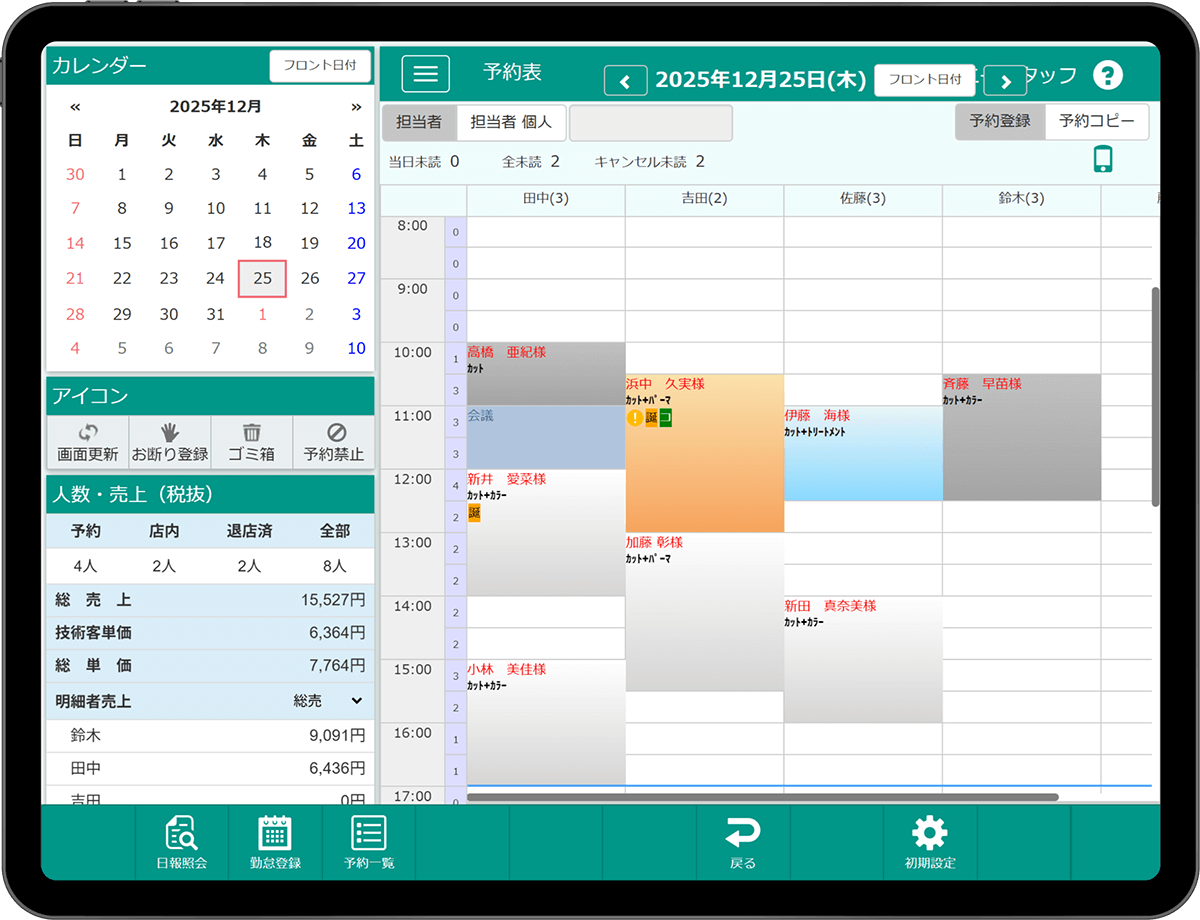Go to next month in calendar
This screenshot has height=920, width=1200.
click(356, 106)
